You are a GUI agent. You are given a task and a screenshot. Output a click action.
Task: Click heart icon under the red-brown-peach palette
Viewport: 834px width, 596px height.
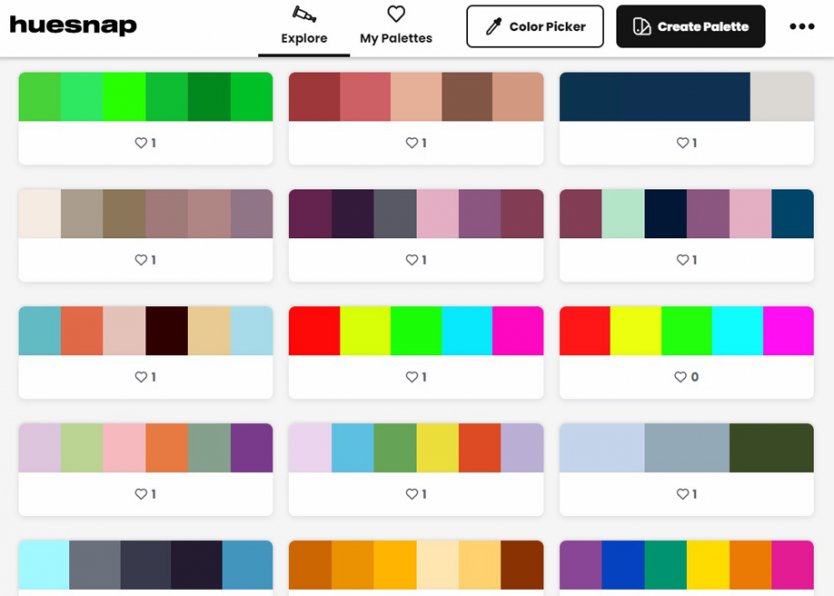coord(411,143)
